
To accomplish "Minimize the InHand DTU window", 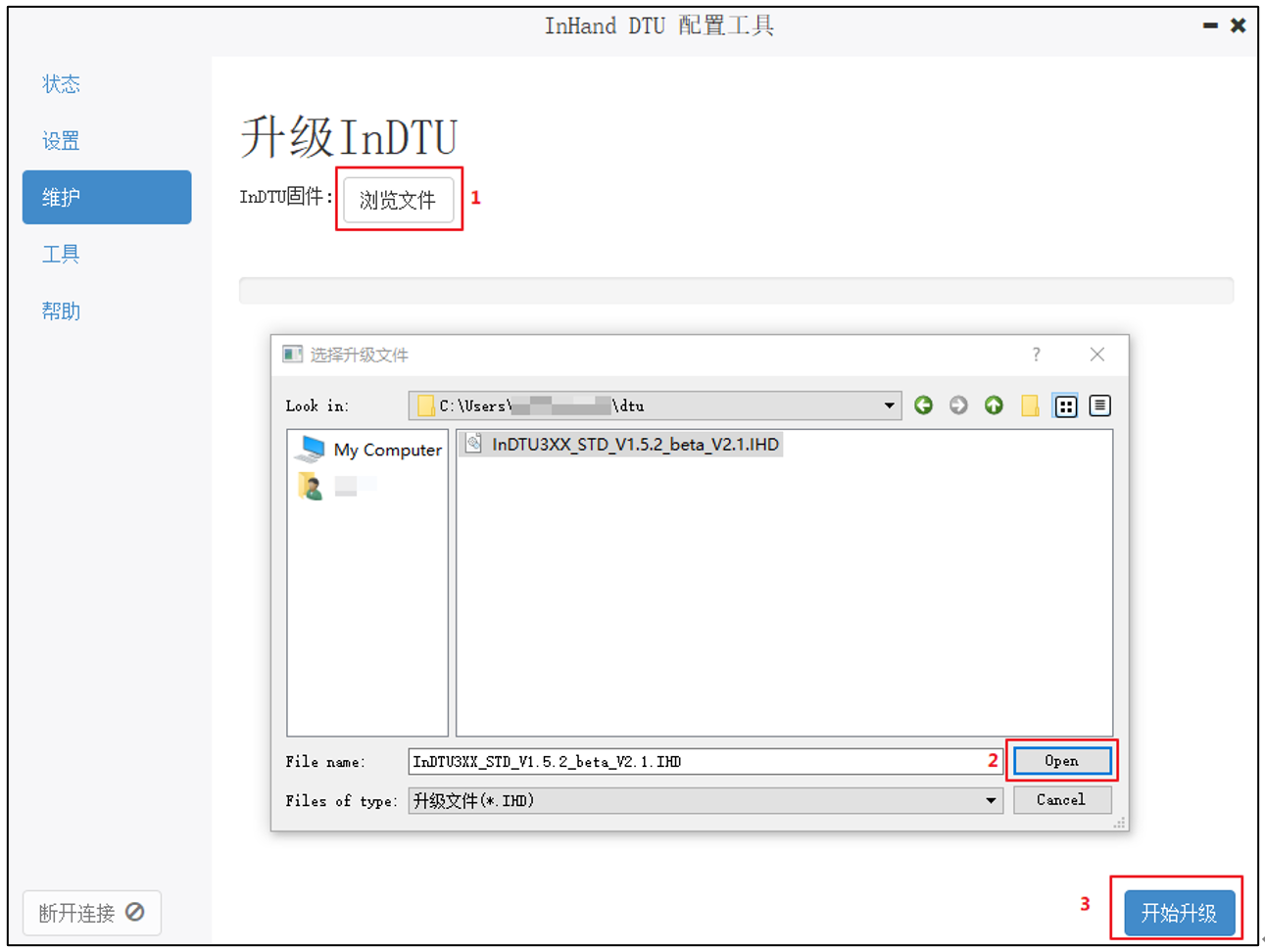I will [1211, 26].
